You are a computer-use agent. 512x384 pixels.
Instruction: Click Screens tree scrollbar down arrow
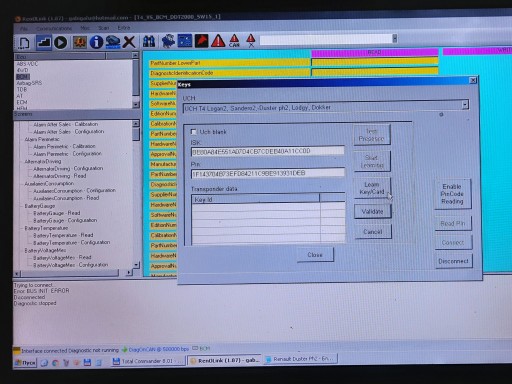(x=136, y=265)
